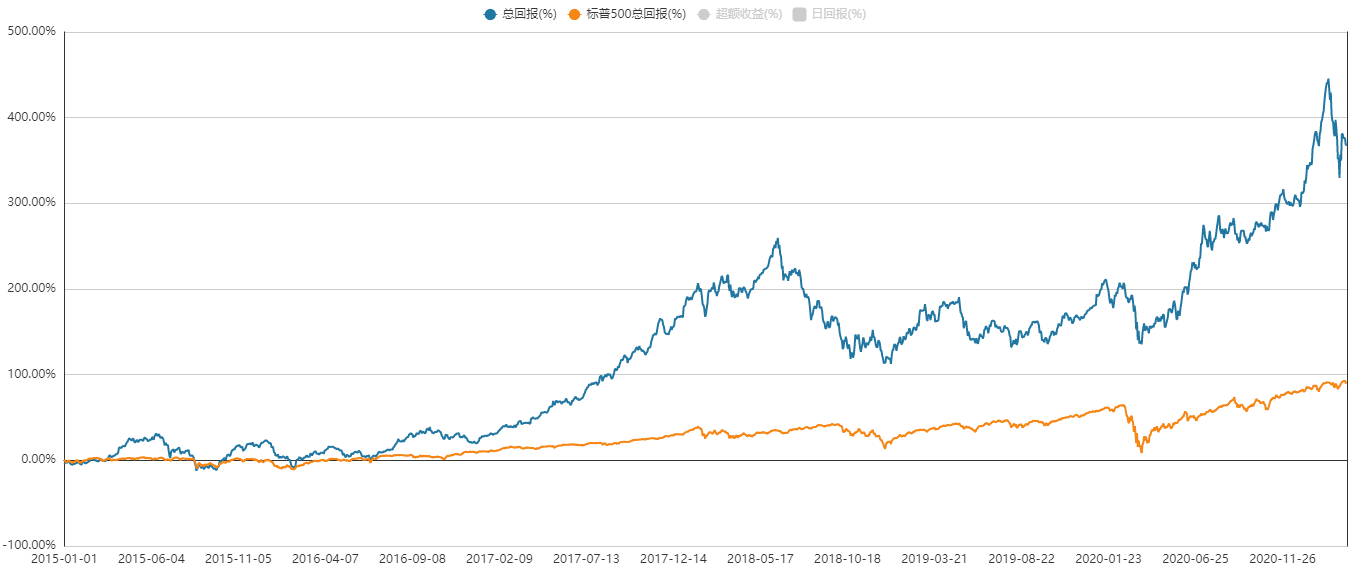
Task: Click the blue line's highest peak near 440%
Action: 1328,80
